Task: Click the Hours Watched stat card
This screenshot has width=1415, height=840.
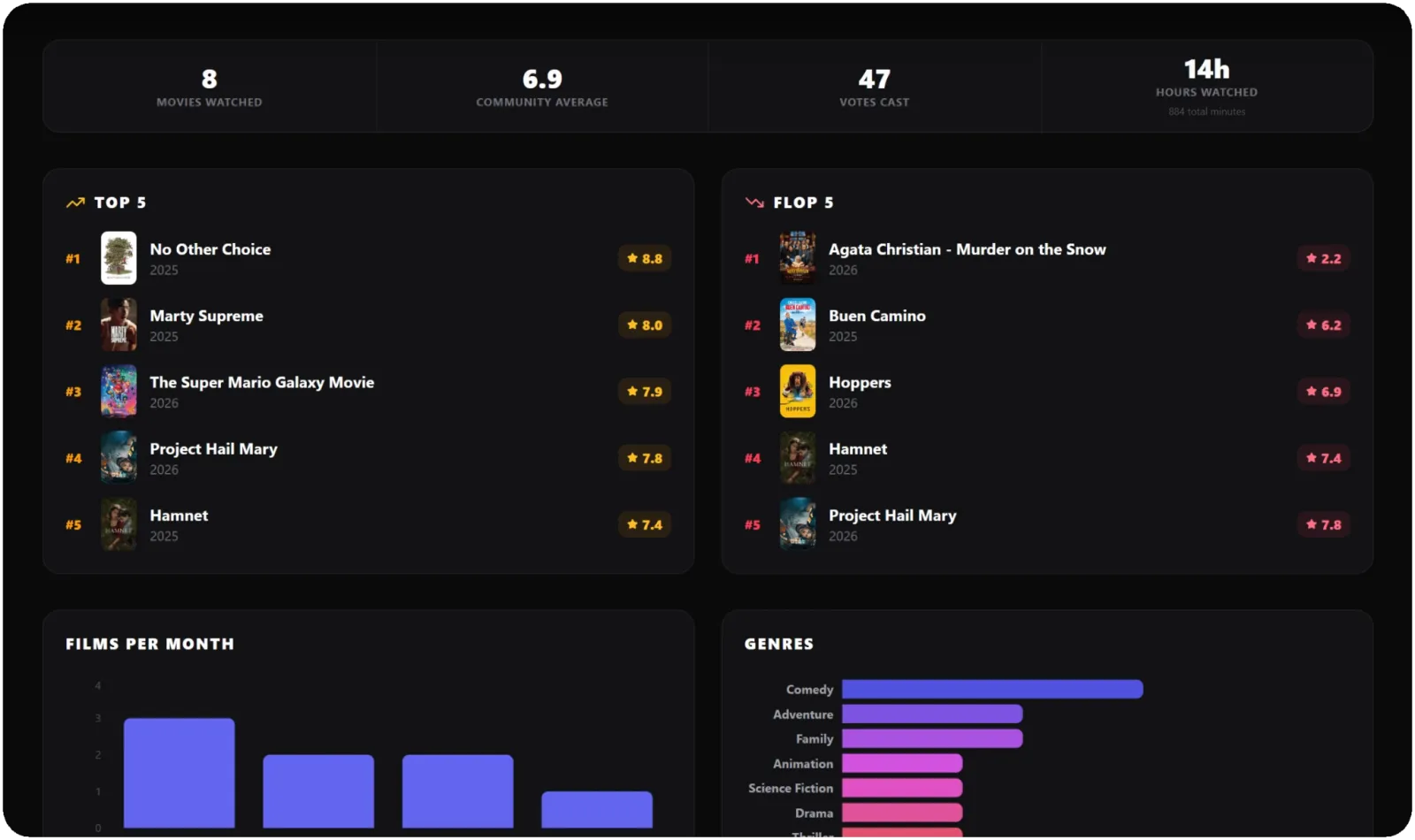Action: [1206, 87]
